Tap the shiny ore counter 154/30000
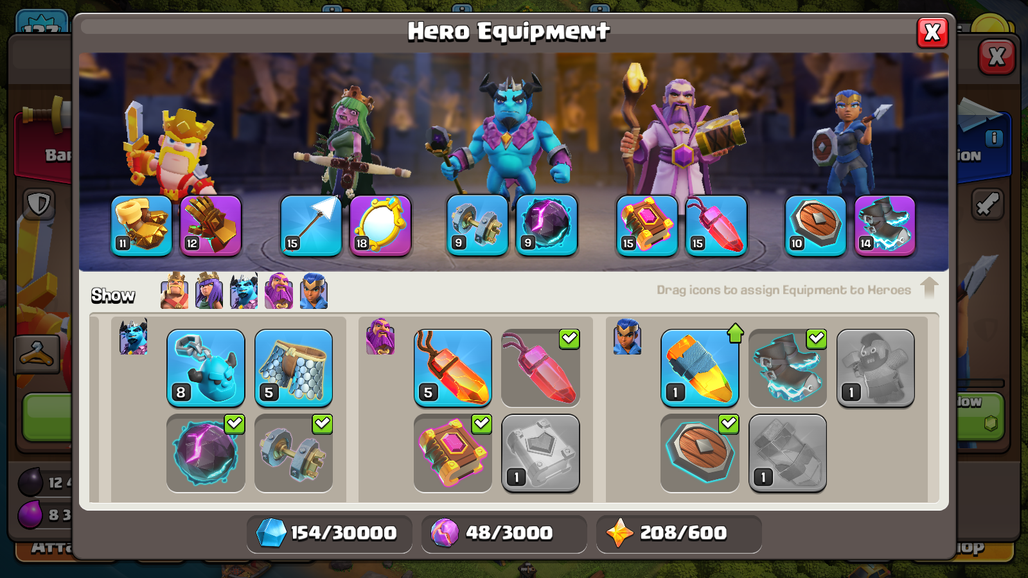The width and height of the screenshot is (1028, 578). coord(329,533)
